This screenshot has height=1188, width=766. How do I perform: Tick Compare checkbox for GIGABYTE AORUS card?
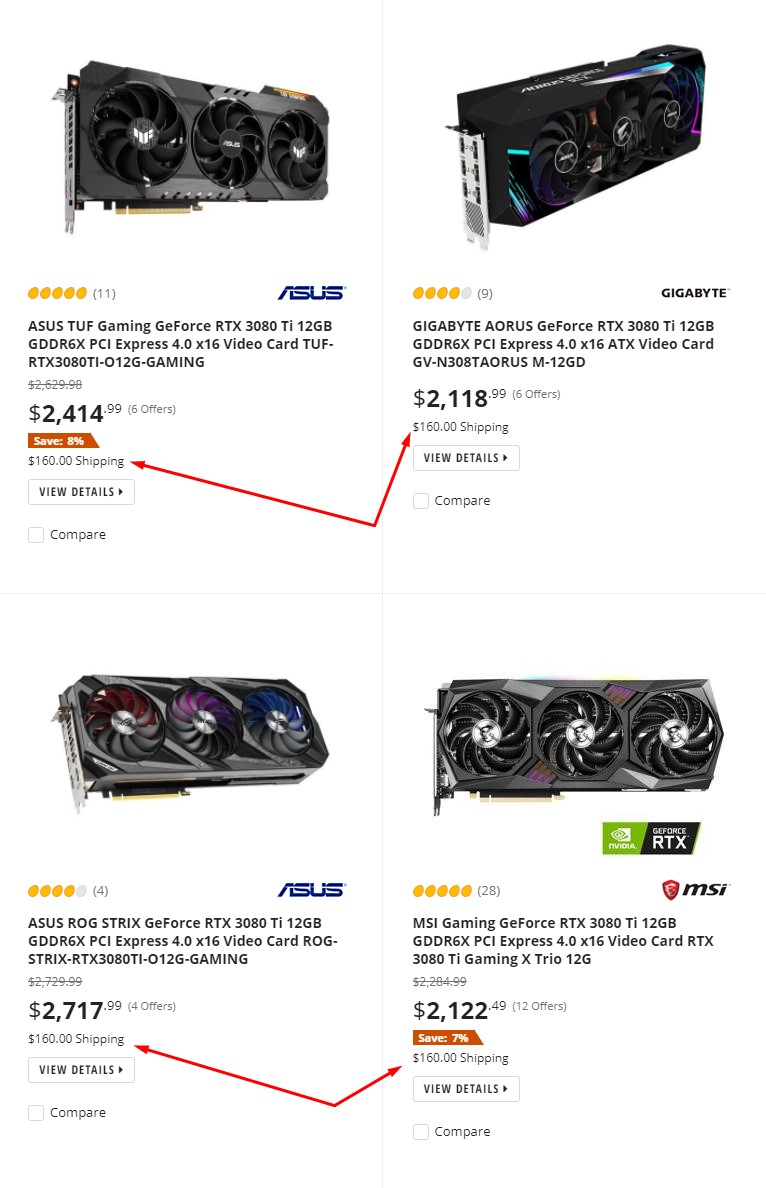pos(421,501)
